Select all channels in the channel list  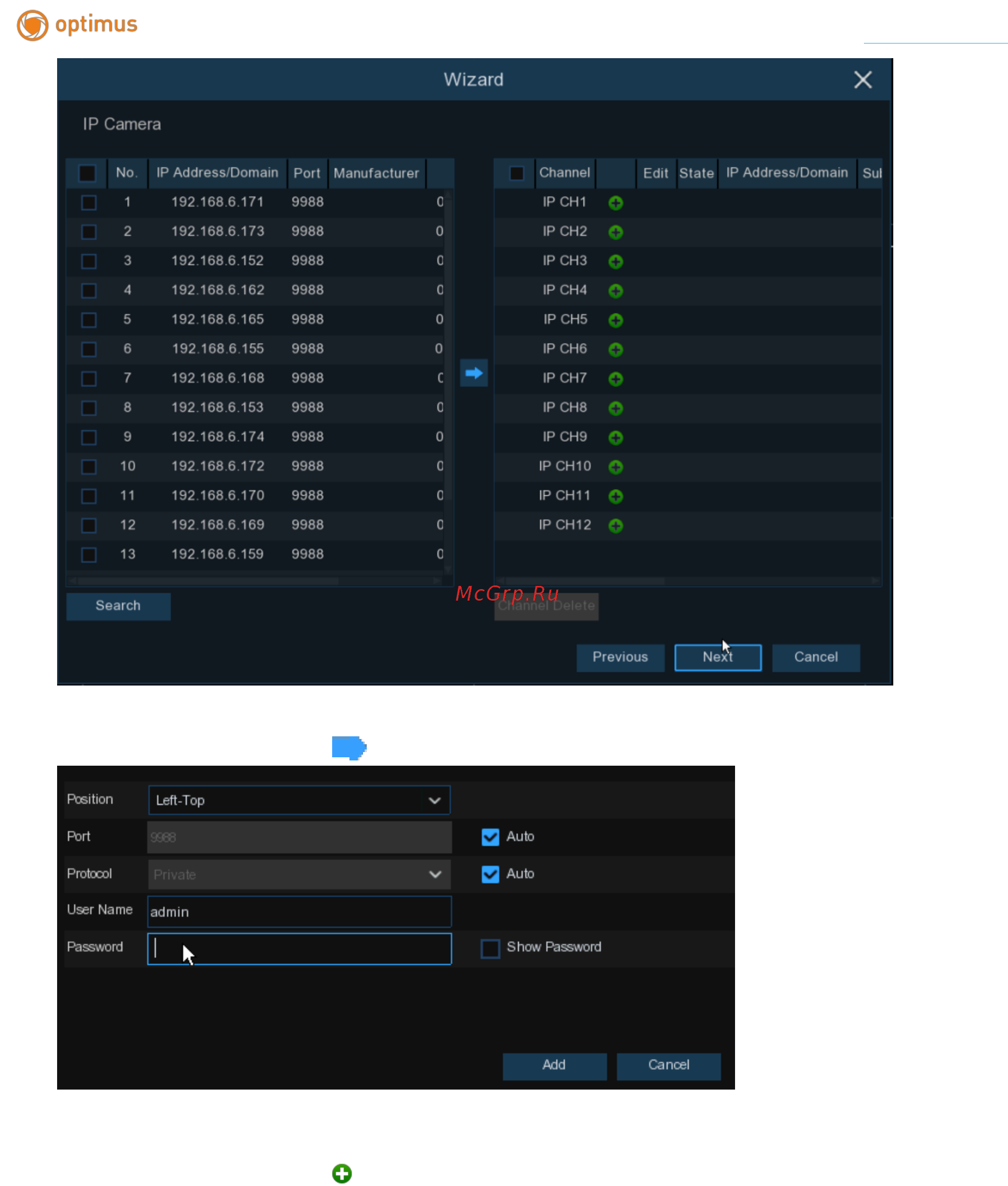[x=516, y=173]
